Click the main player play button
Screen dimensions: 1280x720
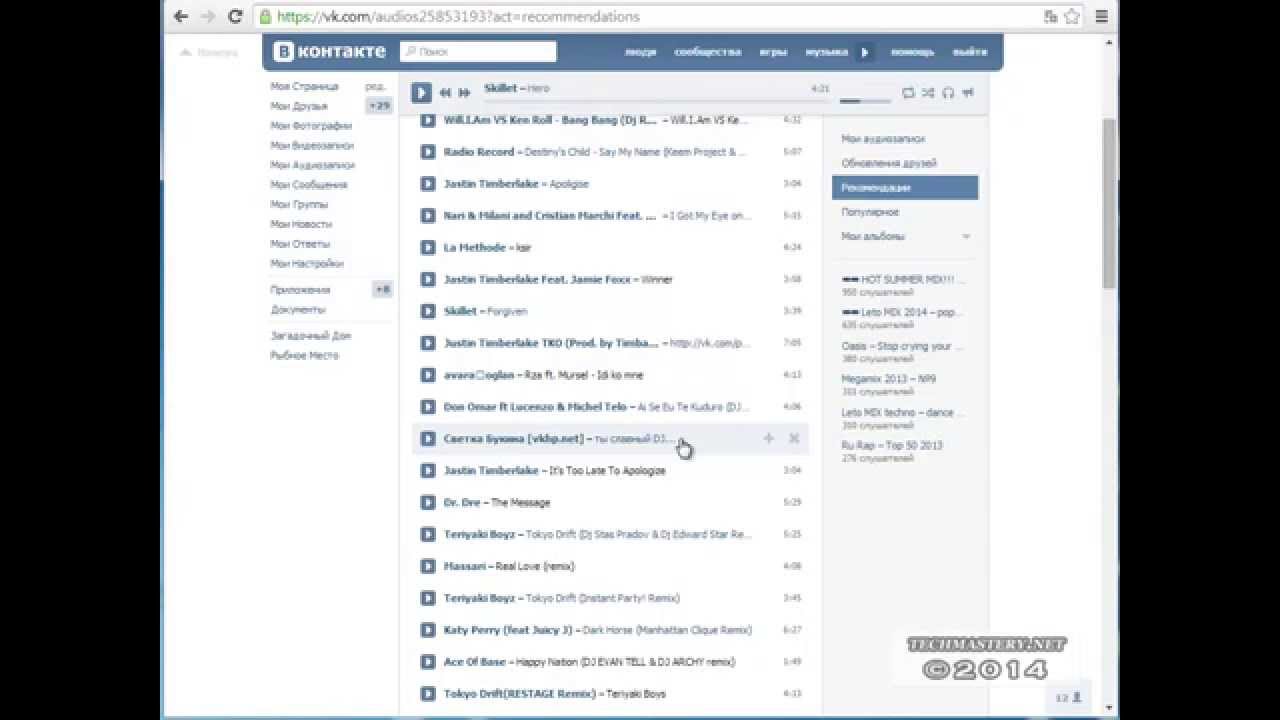click(x=421, y=92)
